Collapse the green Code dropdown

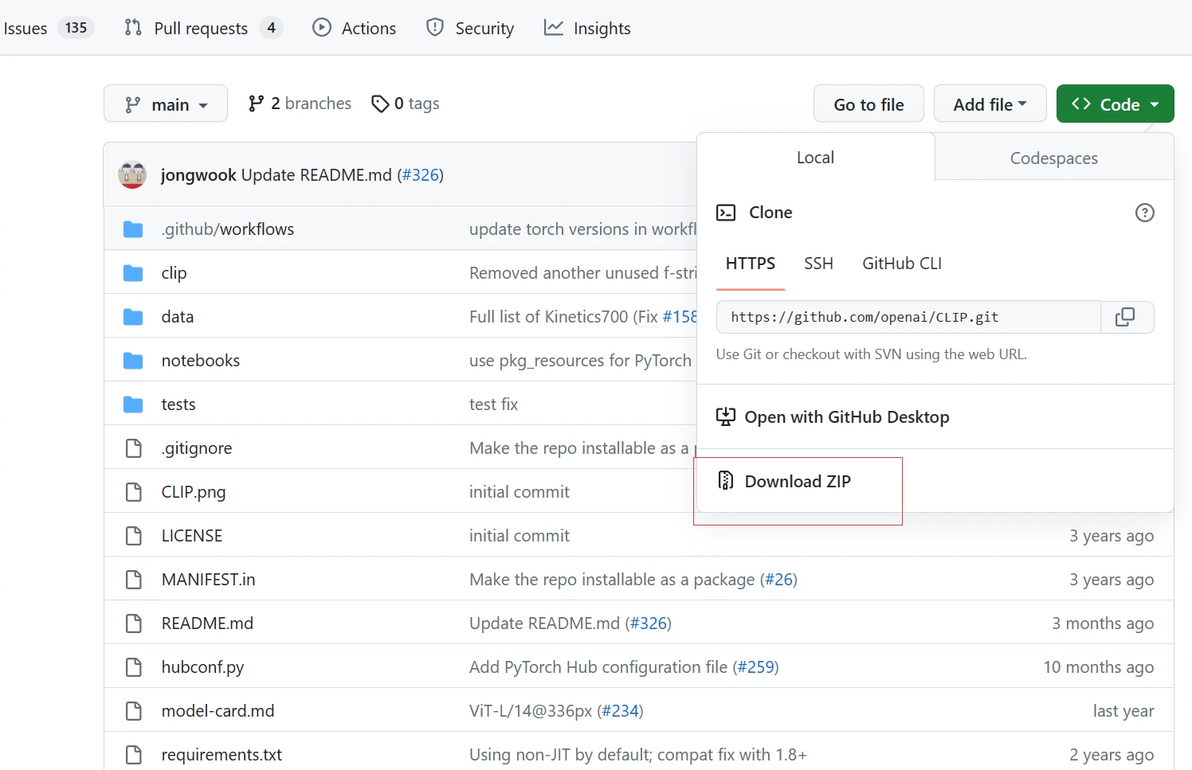[1114, 104]
